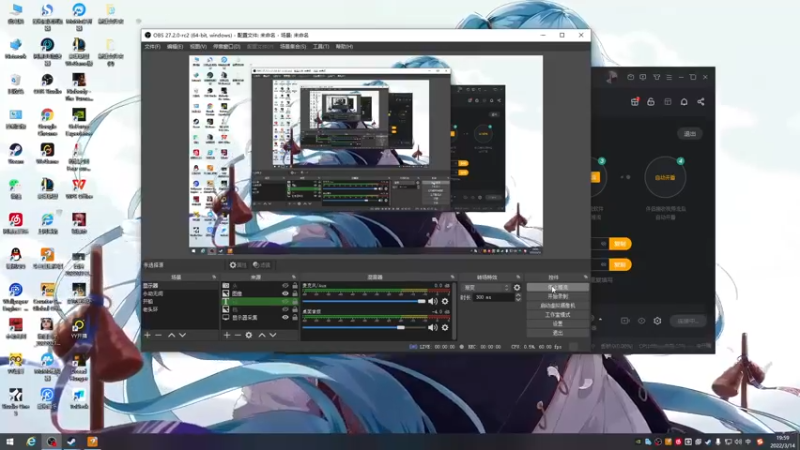
Task: Open source properties gear in Sources panel footer
Action: click(248, 335)
